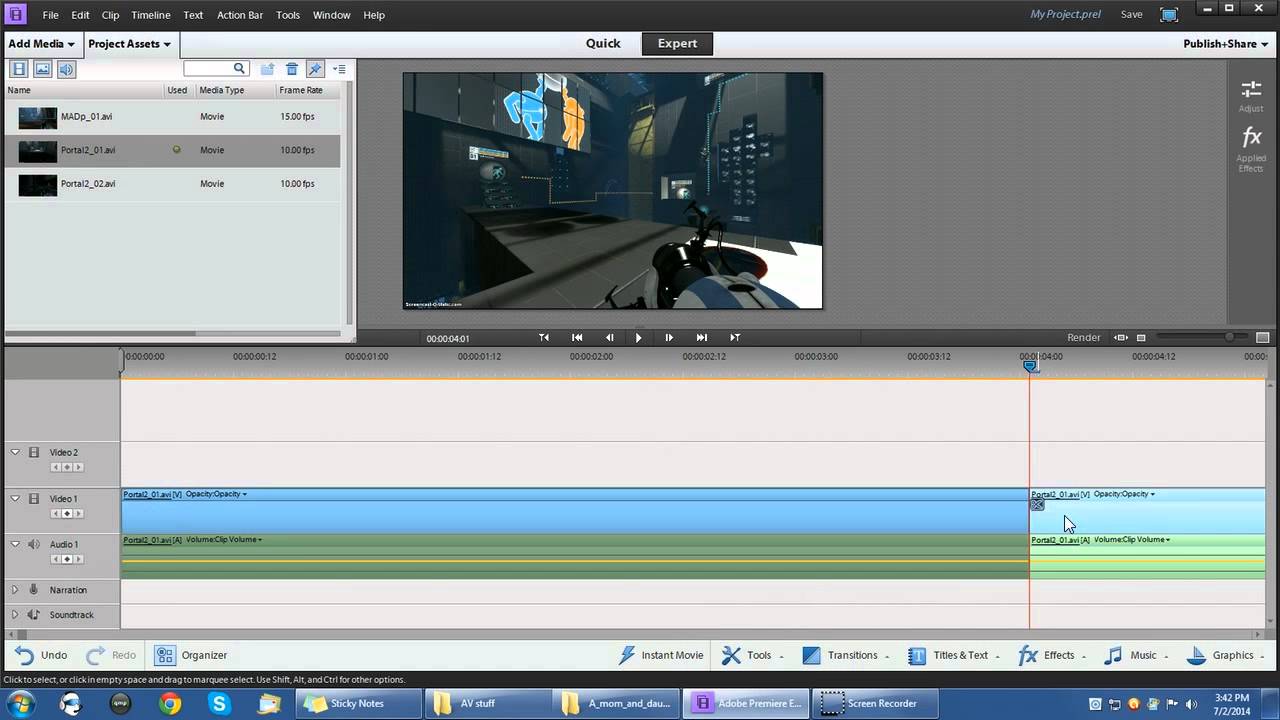Toggle Video 2 track visibility film icon
The height and width of the screenshot is (720, 1280).
point(34,452)
